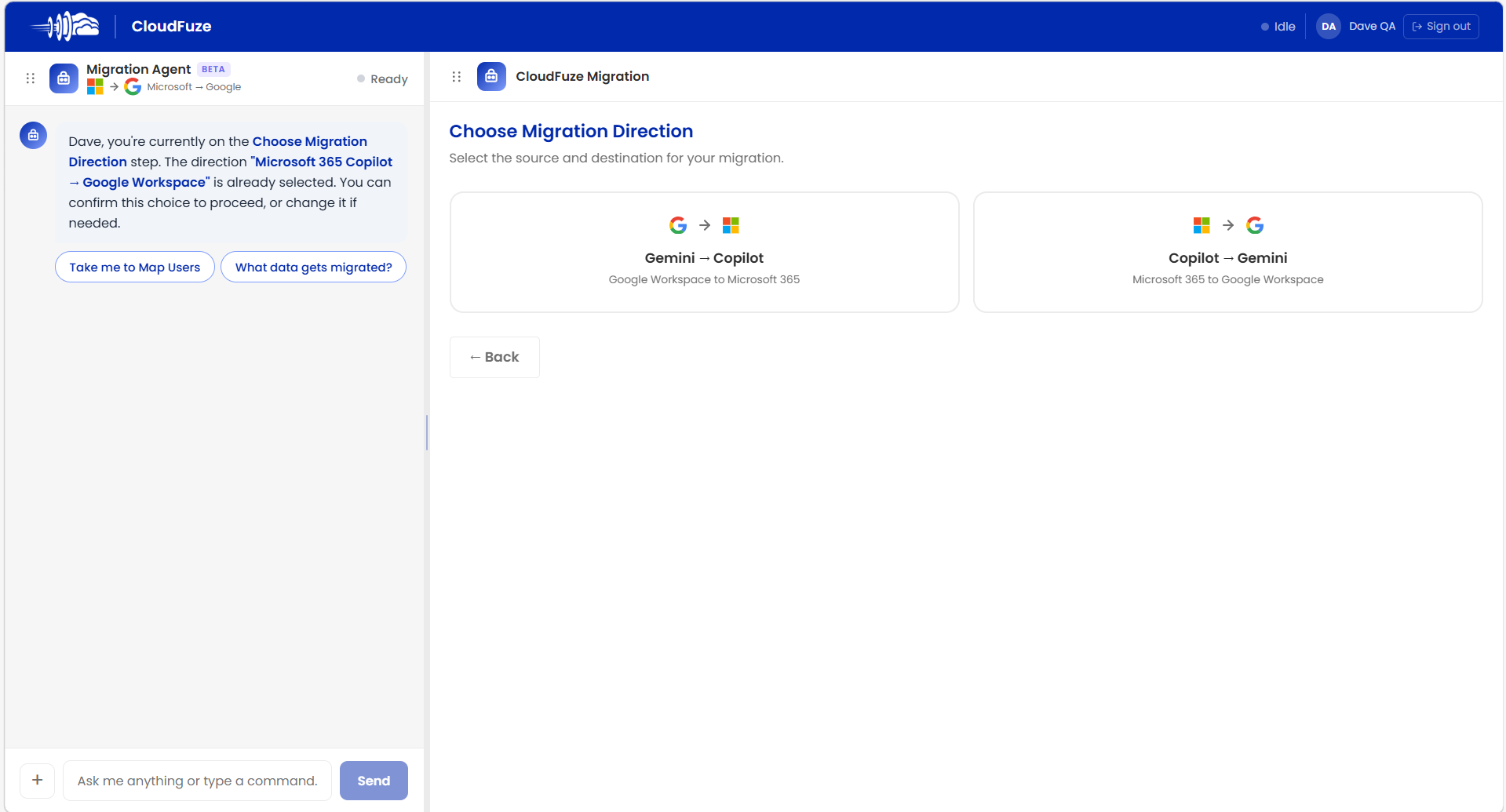Image resolution: width=1506 pixels, height=812 pixels.
Task: Click the CloudFuze Migration panel title
Action: (582, 76)
